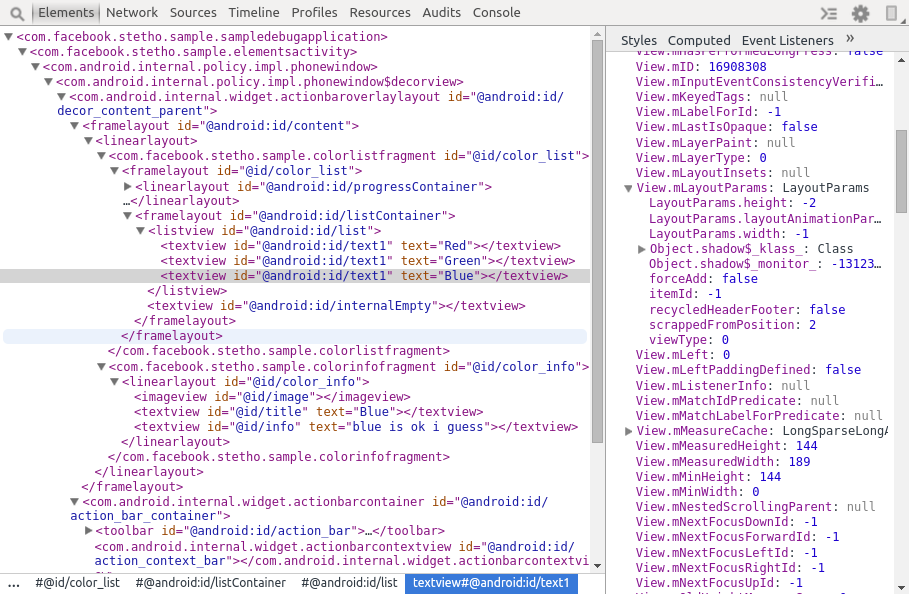Switch to the Network tab
909x594 pixels.
click(x=132, y=13)
